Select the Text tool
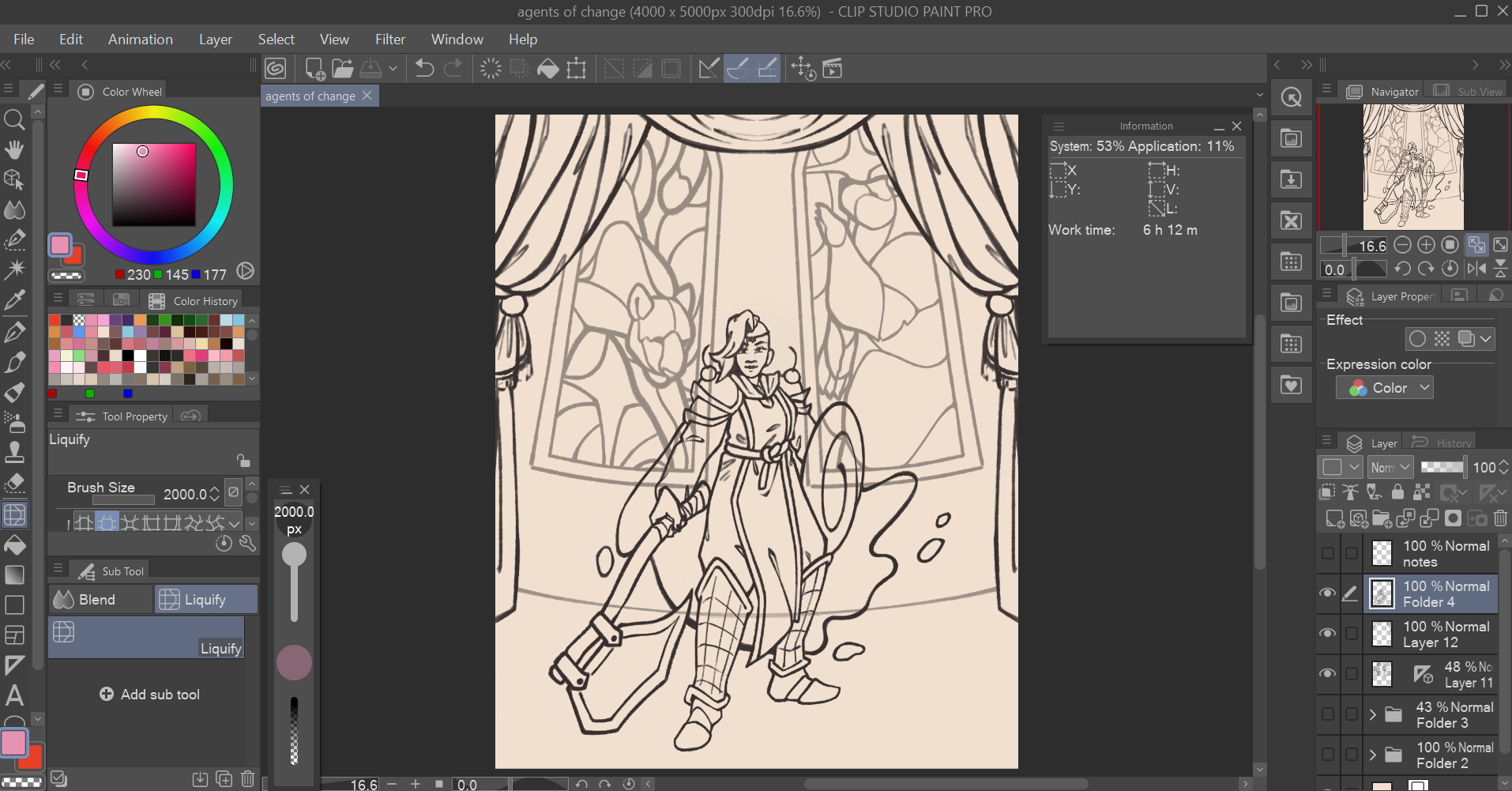Screen dimensions: 1512x791 click(14, 695)
